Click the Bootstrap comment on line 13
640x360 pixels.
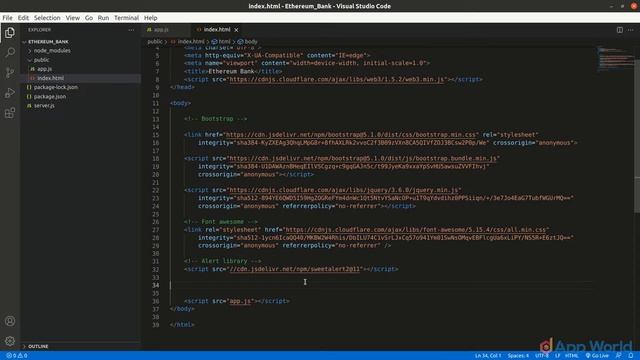(x=216, y=119)
